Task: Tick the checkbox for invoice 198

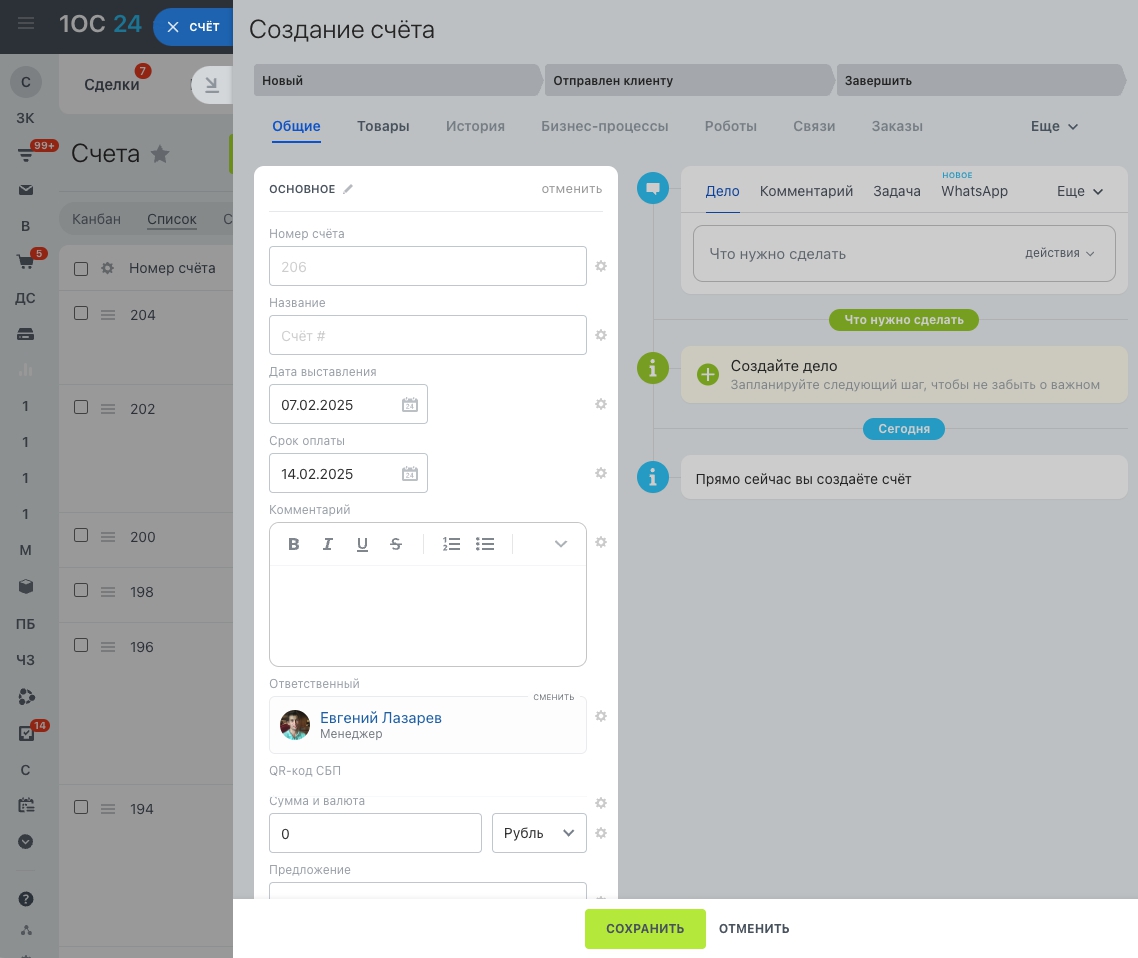Action: tap(81, 591)
